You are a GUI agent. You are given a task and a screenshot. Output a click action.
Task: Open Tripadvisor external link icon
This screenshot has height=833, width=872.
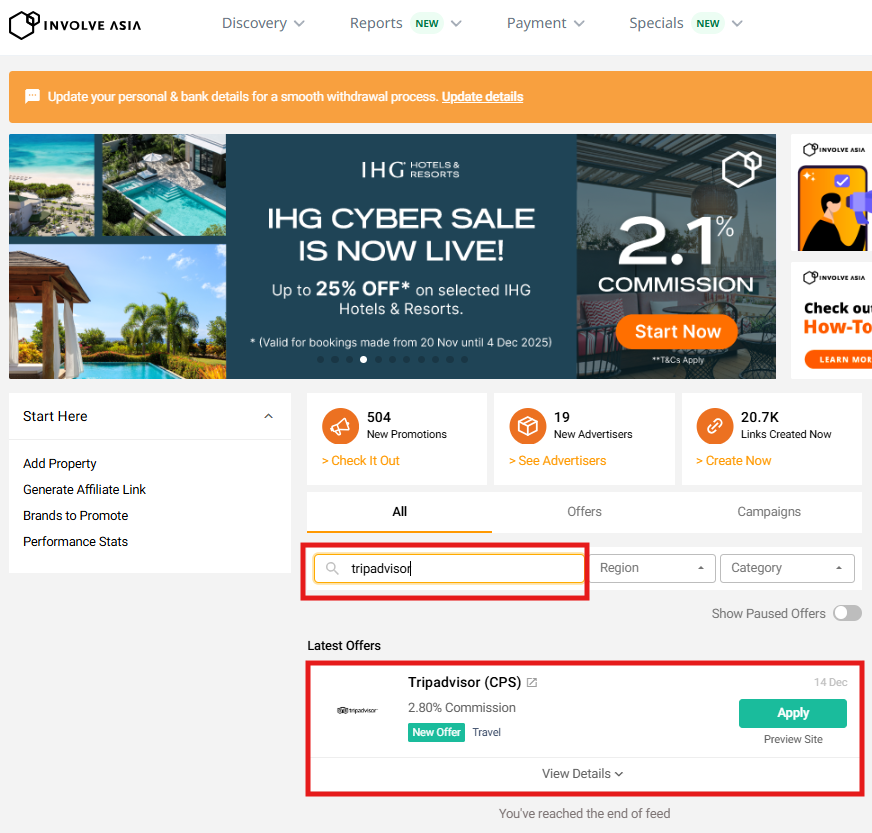532,683
